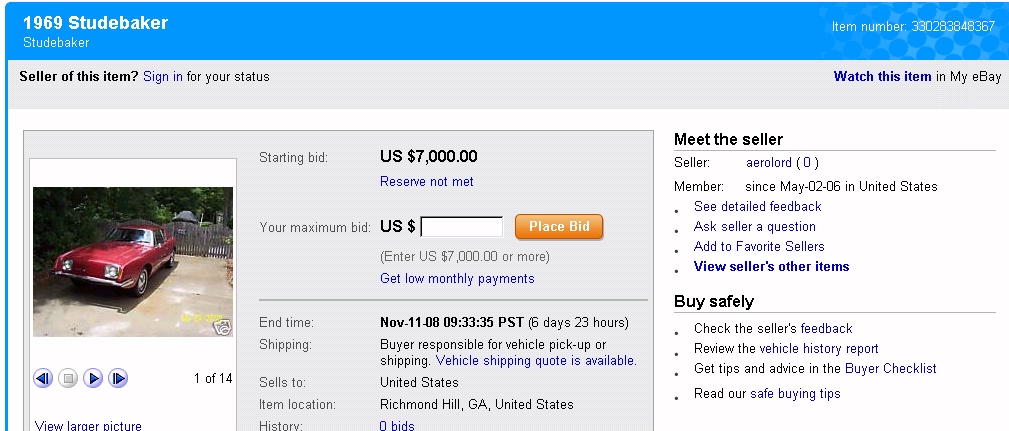Click the previous picture arrow icon
Image resolution: width=1009 pixels, height=431 pixels.
[x=43, y=378]
